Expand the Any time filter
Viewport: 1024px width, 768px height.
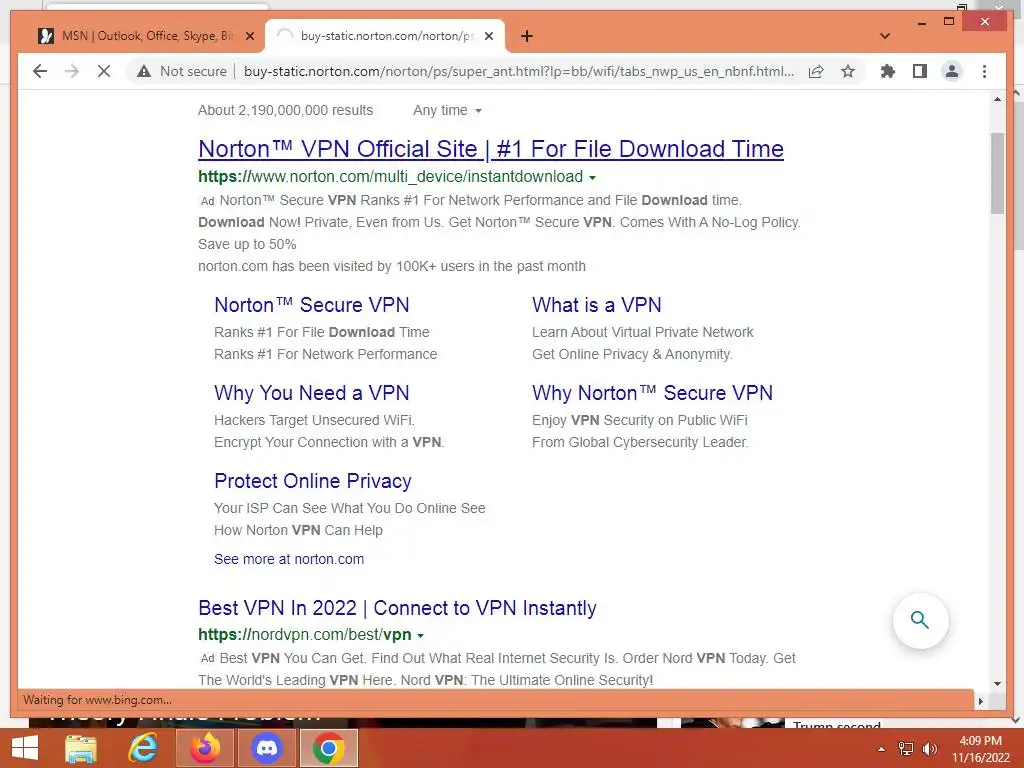pos(447,110)
